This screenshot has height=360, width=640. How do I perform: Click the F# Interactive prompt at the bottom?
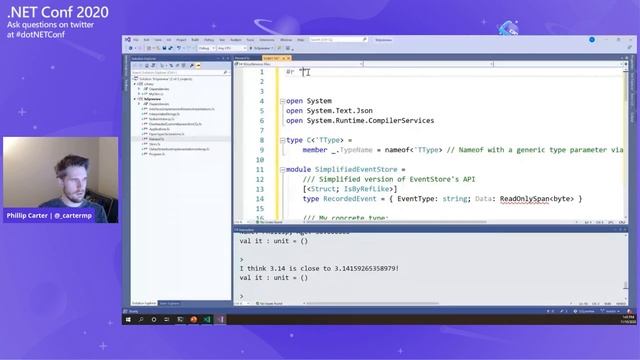point(242,296)
